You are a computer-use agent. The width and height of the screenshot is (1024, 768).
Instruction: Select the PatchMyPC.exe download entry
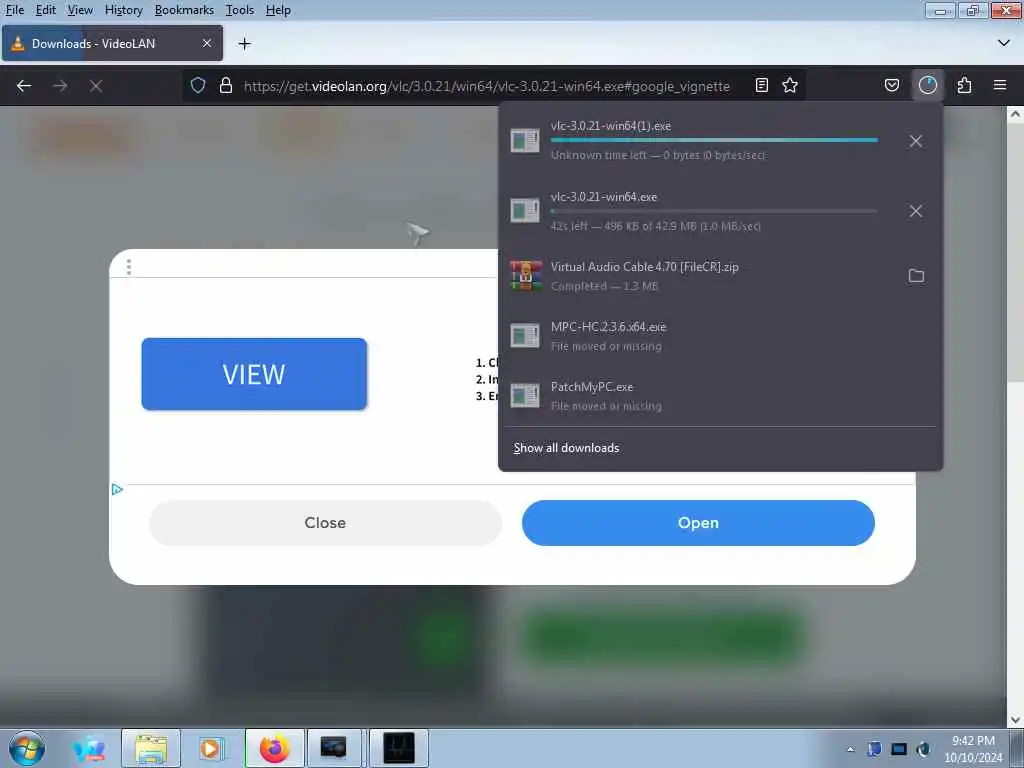720,396
